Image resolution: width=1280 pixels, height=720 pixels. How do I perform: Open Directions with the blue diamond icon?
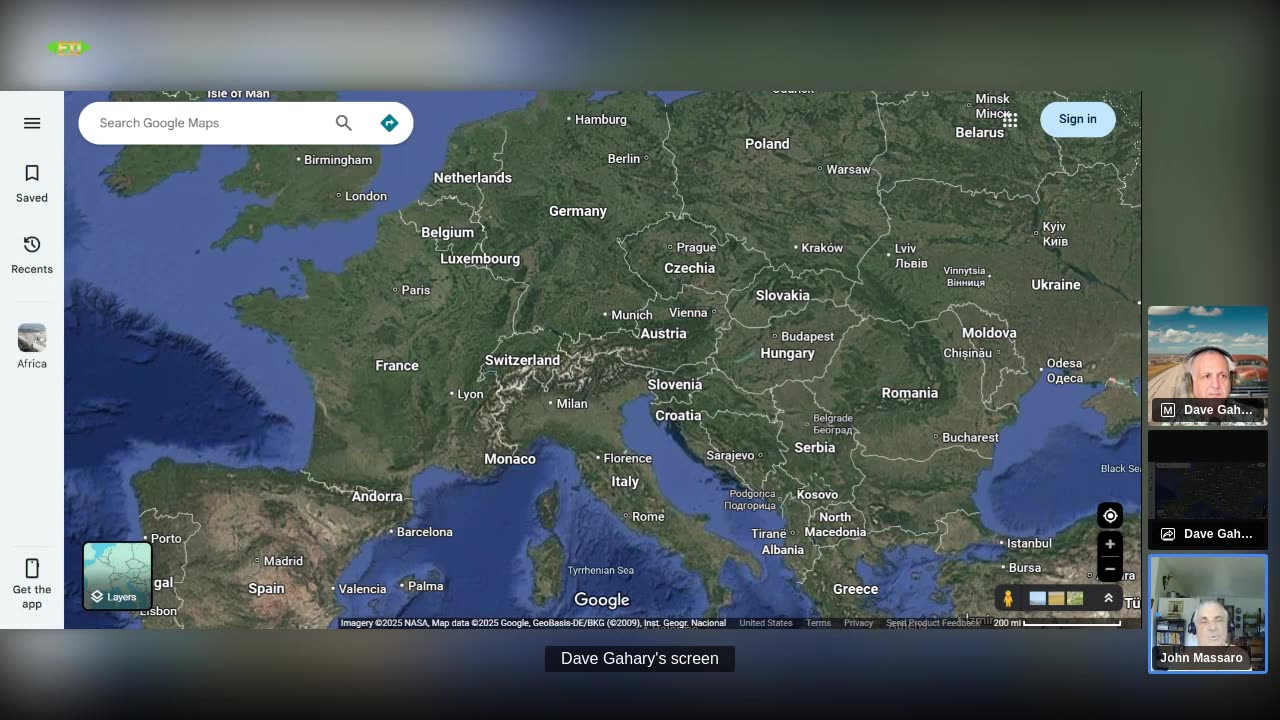click(389, 123)
